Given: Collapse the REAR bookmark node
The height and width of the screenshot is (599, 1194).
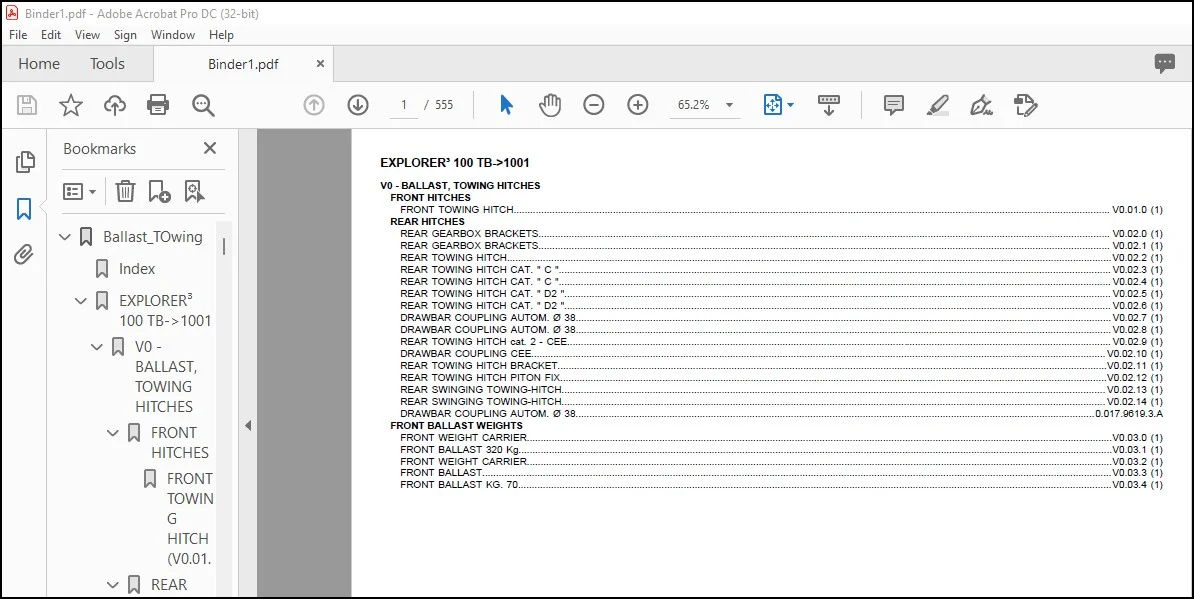Looking at the screenshot, I should pyautogui.click(x=113, y=585).
